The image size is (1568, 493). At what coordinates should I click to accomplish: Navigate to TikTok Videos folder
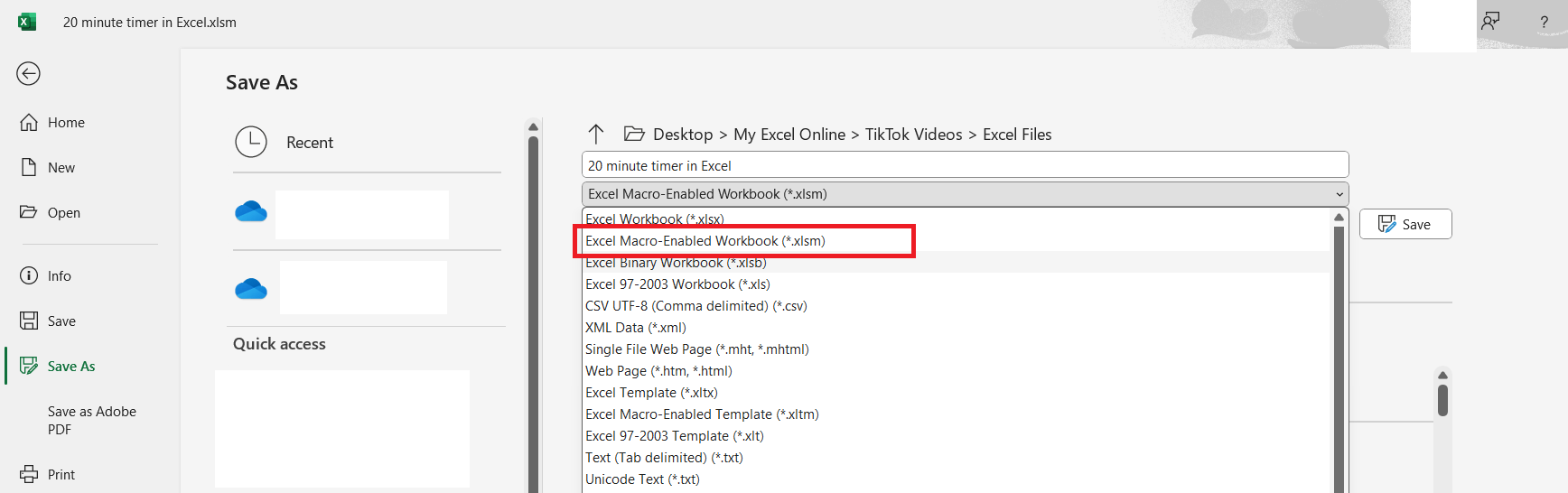click(x=913, y=135)
